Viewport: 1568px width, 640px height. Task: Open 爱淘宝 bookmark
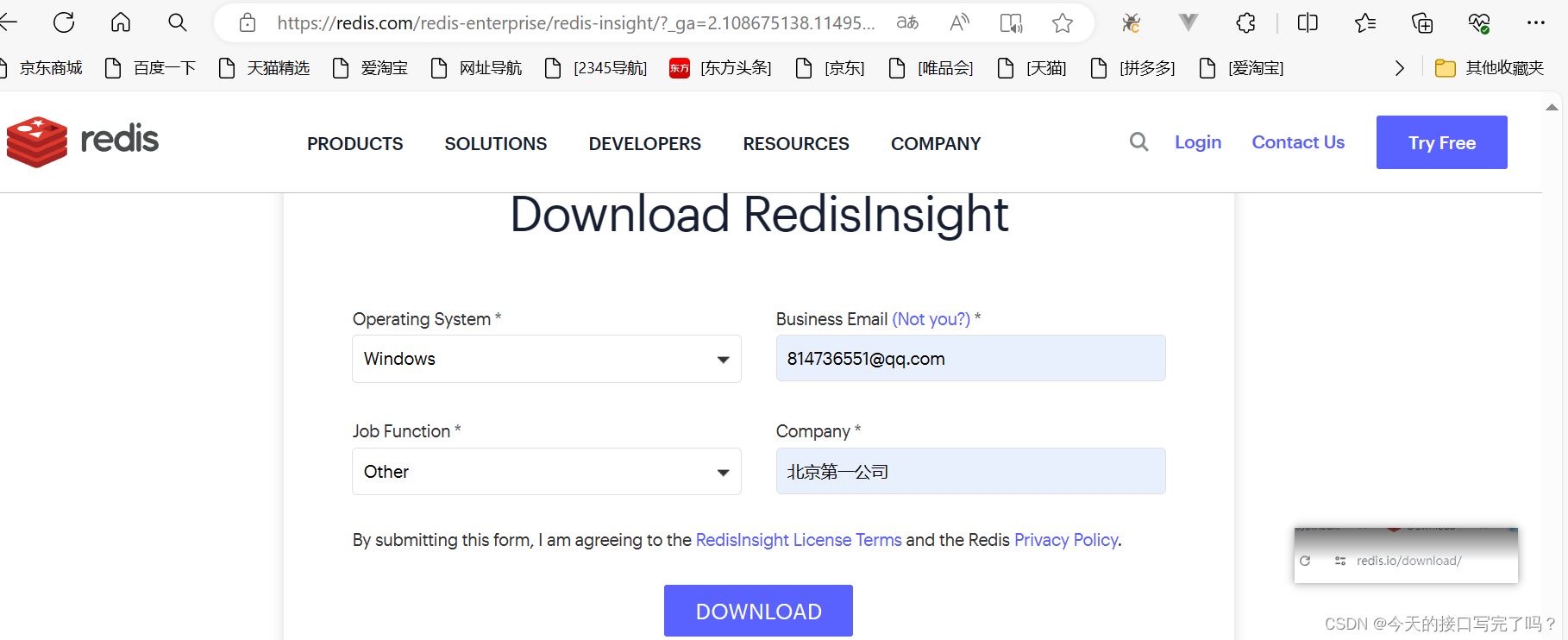pyautogui.click(x=371, y=68)
